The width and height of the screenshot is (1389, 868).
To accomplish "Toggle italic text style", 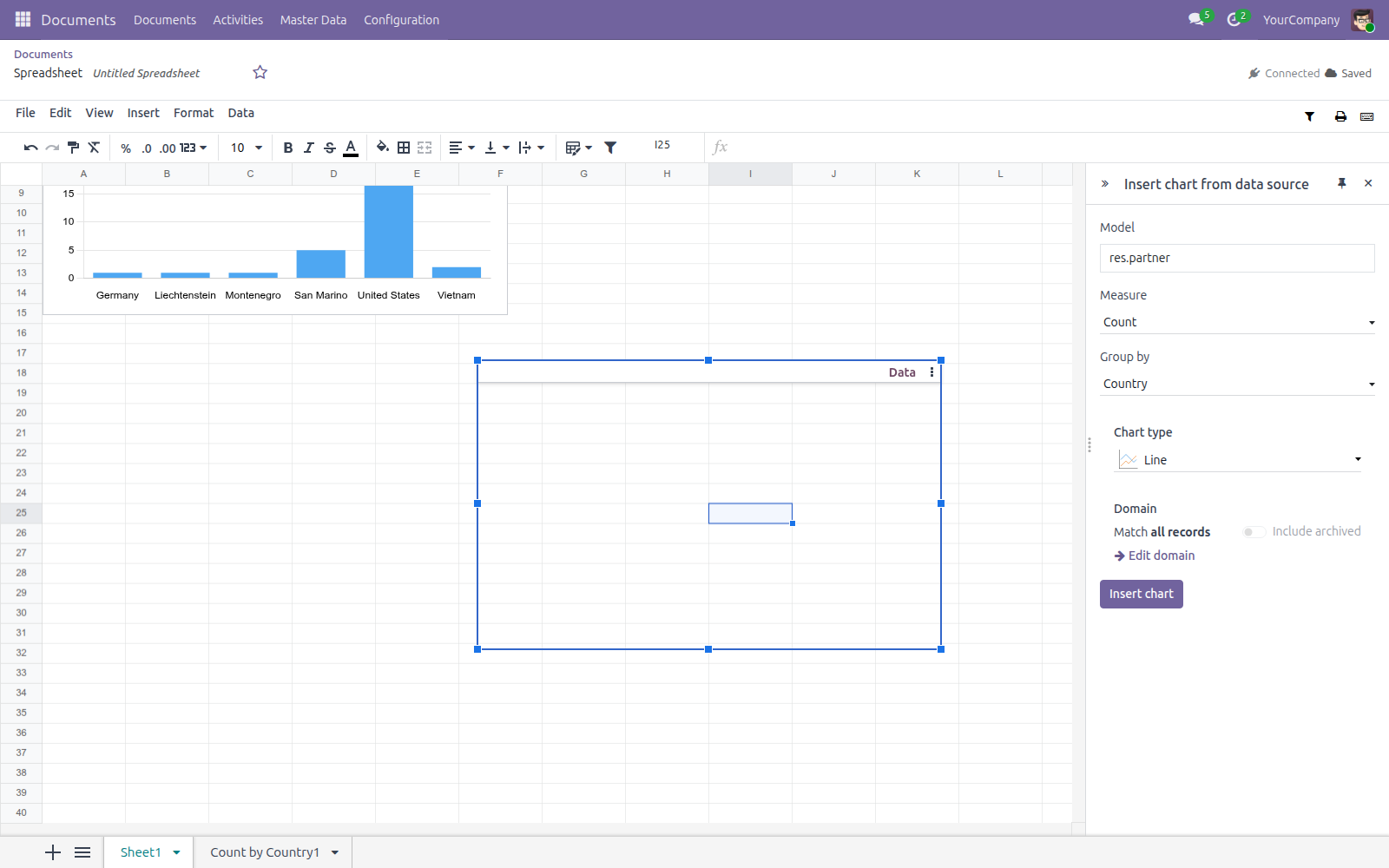I will [x=308, y=148].
